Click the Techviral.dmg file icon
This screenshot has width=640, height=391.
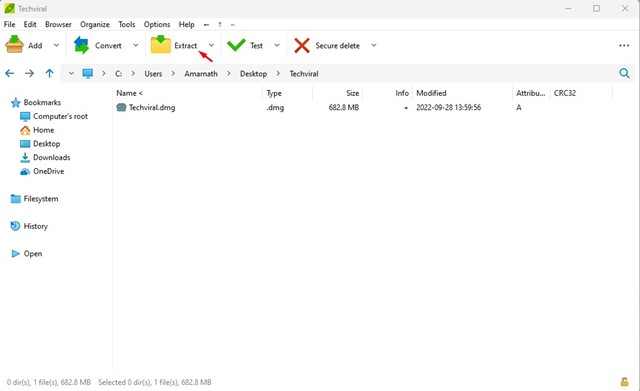click(121, 108)
